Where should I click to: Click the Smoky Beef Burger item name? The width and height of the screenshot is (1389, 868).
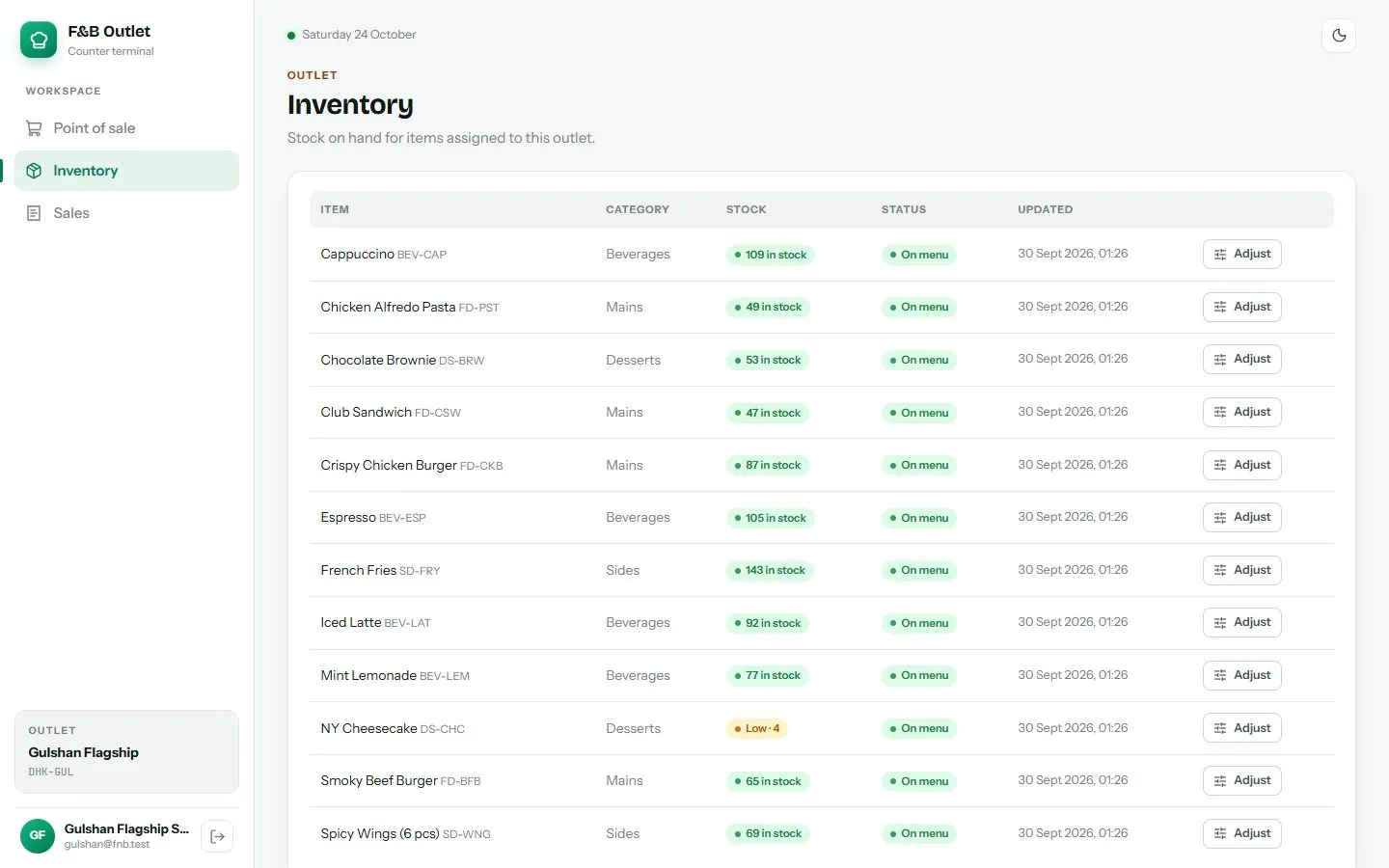(x=379, y=781)
